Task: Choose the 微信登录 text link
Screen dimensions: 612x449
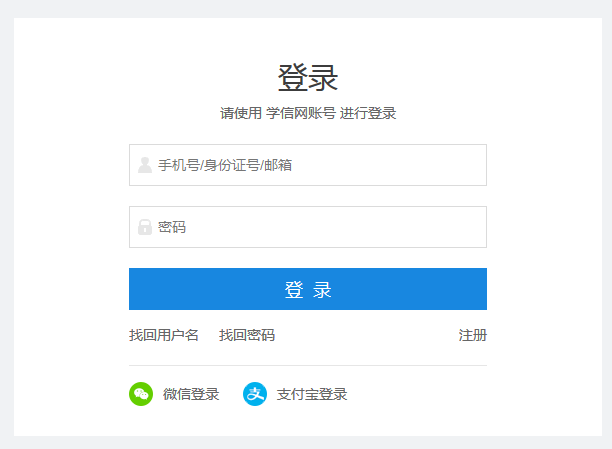Action: tap(191, 394)
